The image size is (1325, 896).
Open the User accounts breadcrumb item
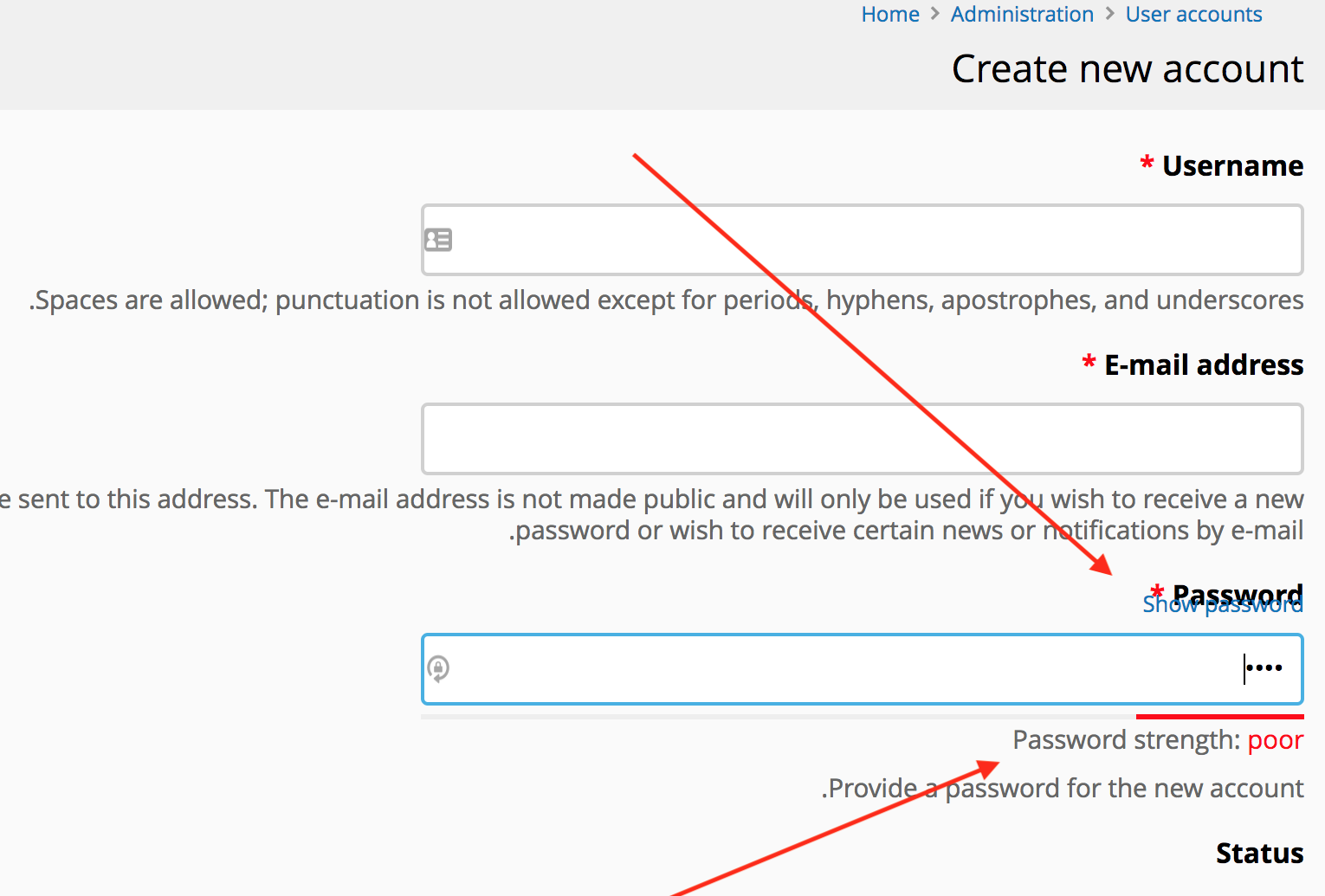(1193, 14)
